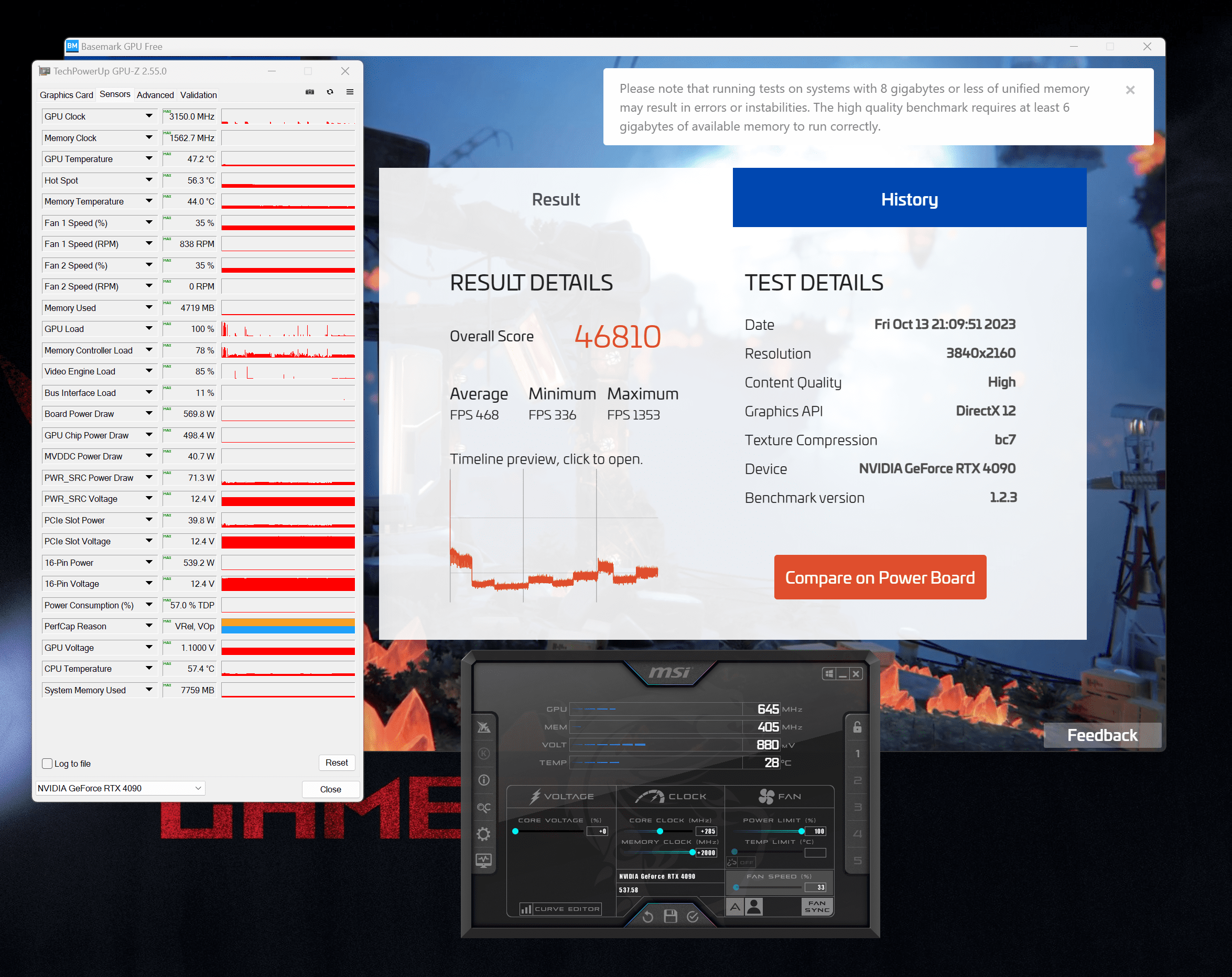Dismiss the memory warning notice X
Screen dimensions: 1232x977
1130,90
